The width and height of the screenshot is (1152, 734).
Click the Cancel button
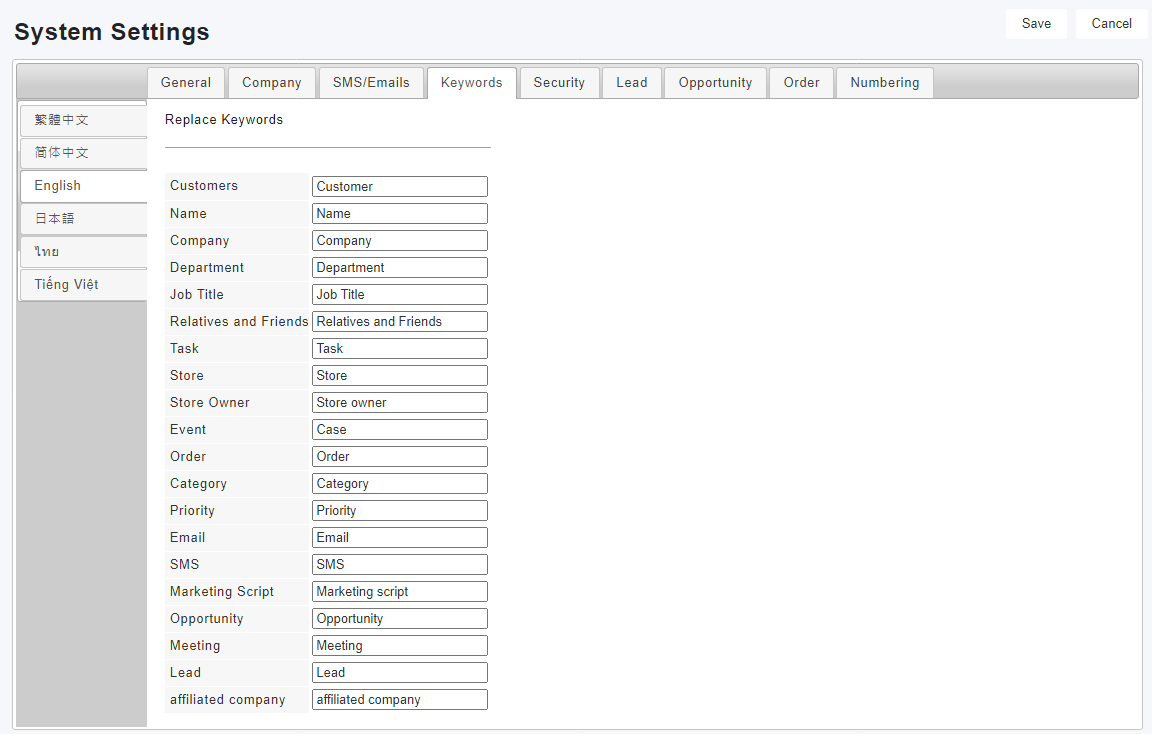click(1111, 24)
